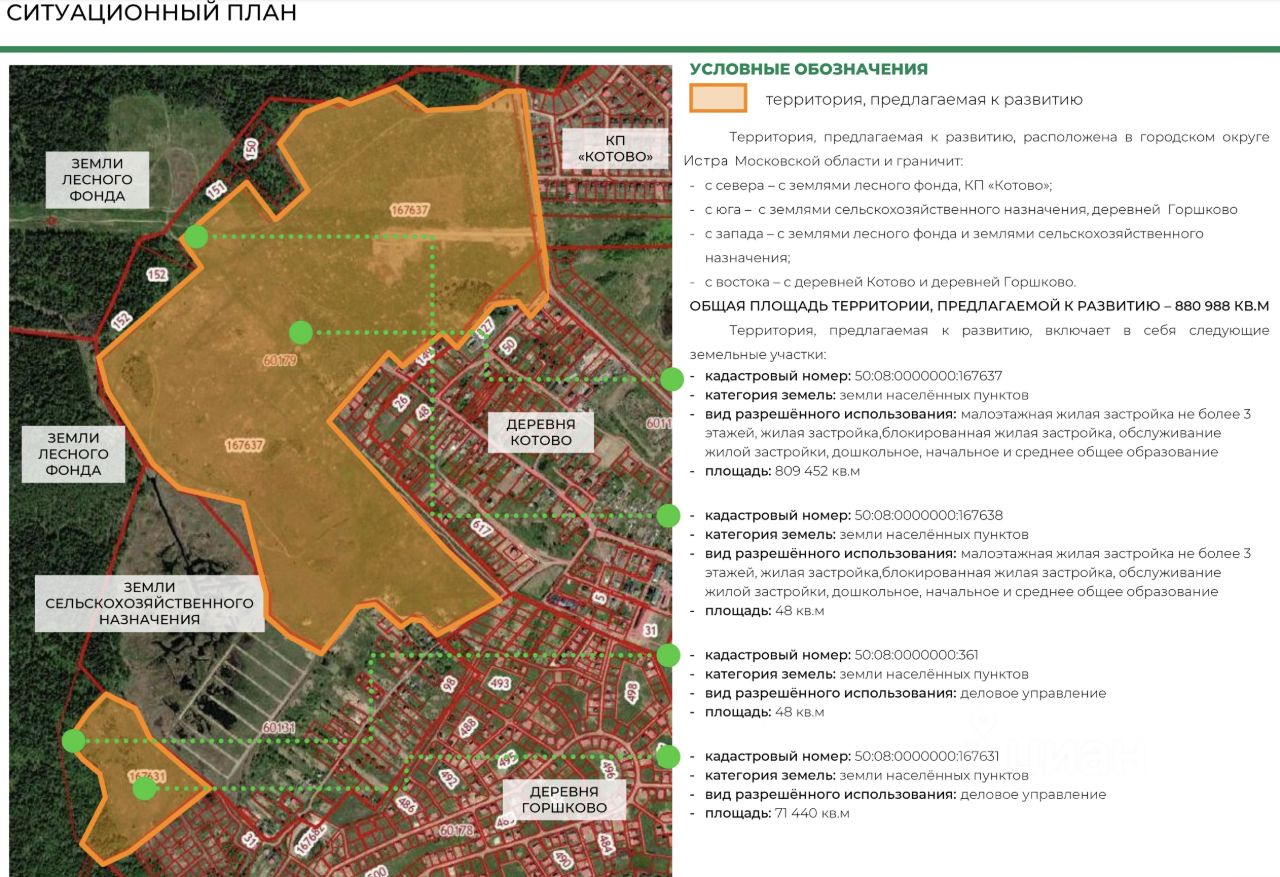1280x877 pixels.
Task: Select «категория земель» line under cadastral number 167631
Action: (x=866, y=775)
